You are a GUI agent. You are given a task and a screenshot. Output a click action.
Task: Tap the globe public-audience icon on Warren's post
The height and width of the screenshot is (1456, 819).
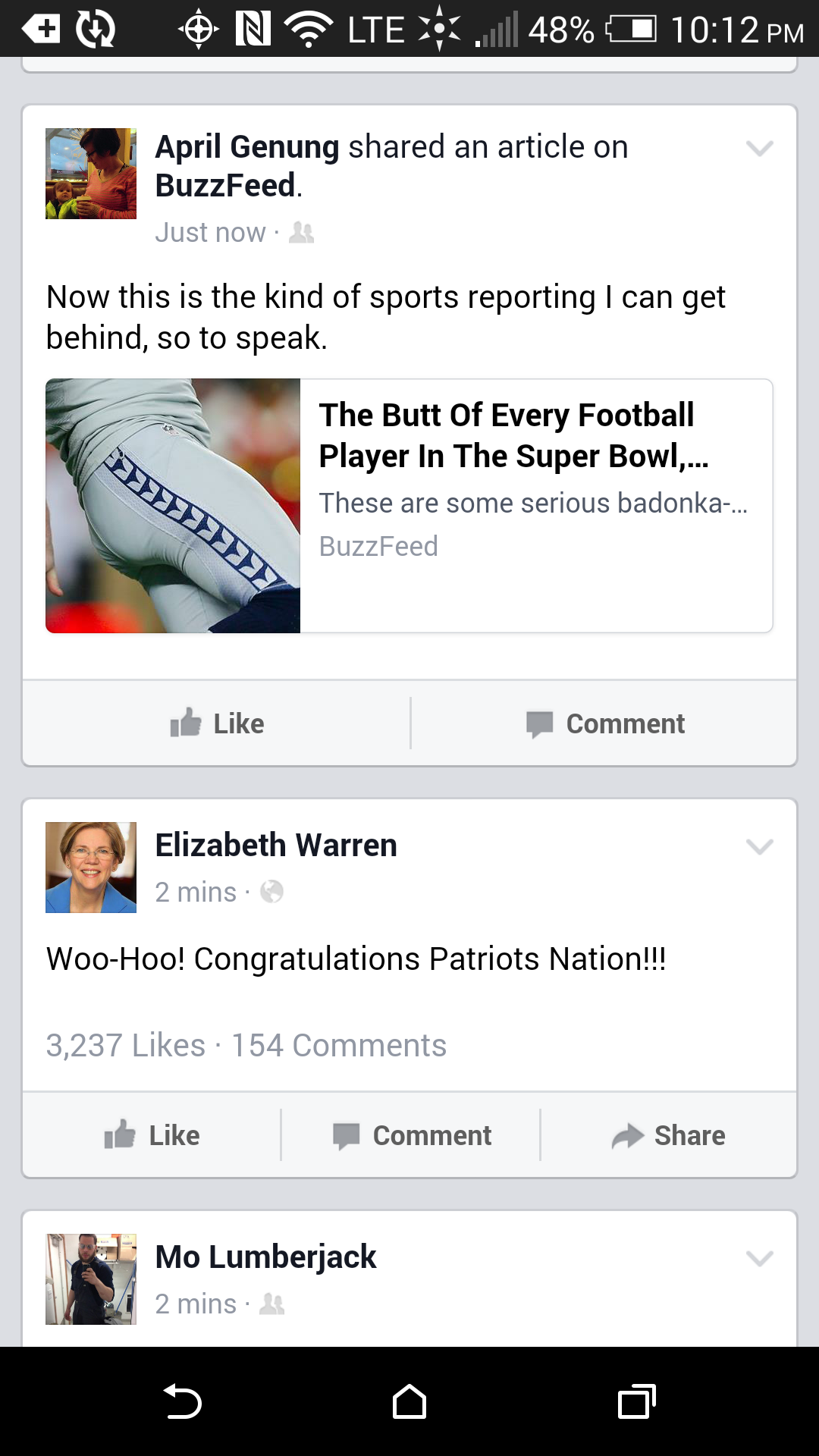coord(271,892)
